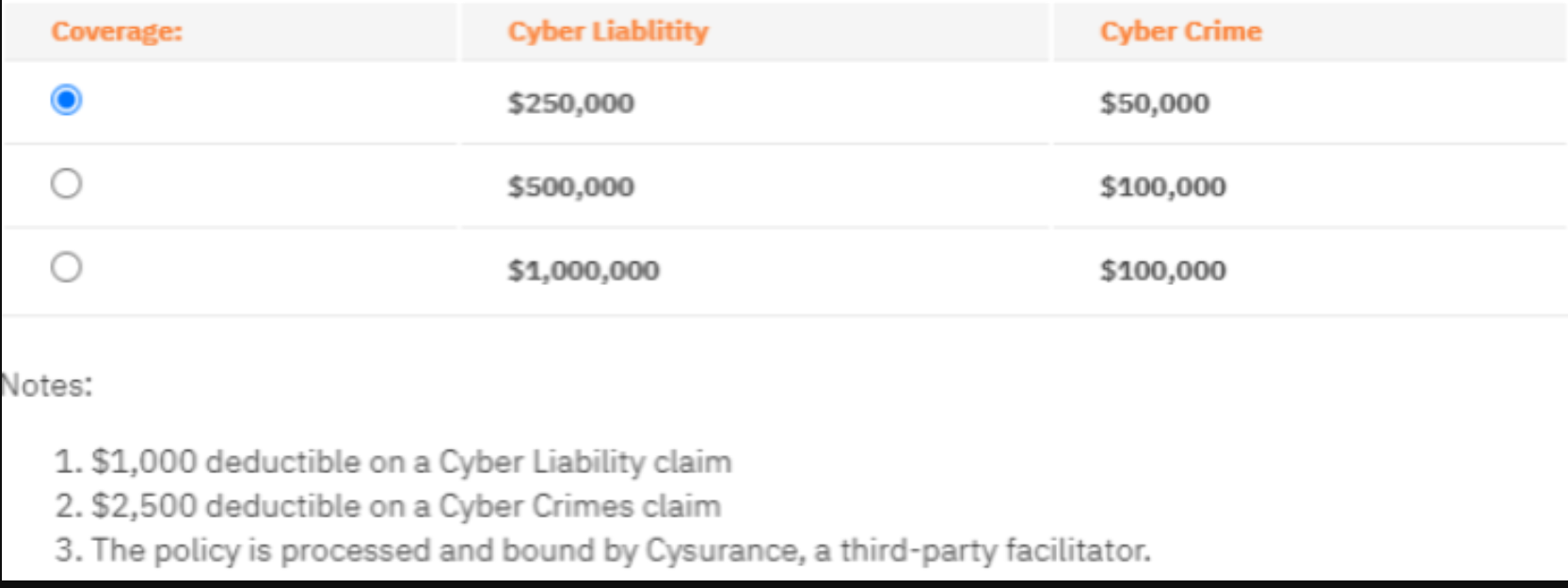Click the third-party facilitator note
Viewport: 1568px width, 588px height.
click(x=602, y=550)
